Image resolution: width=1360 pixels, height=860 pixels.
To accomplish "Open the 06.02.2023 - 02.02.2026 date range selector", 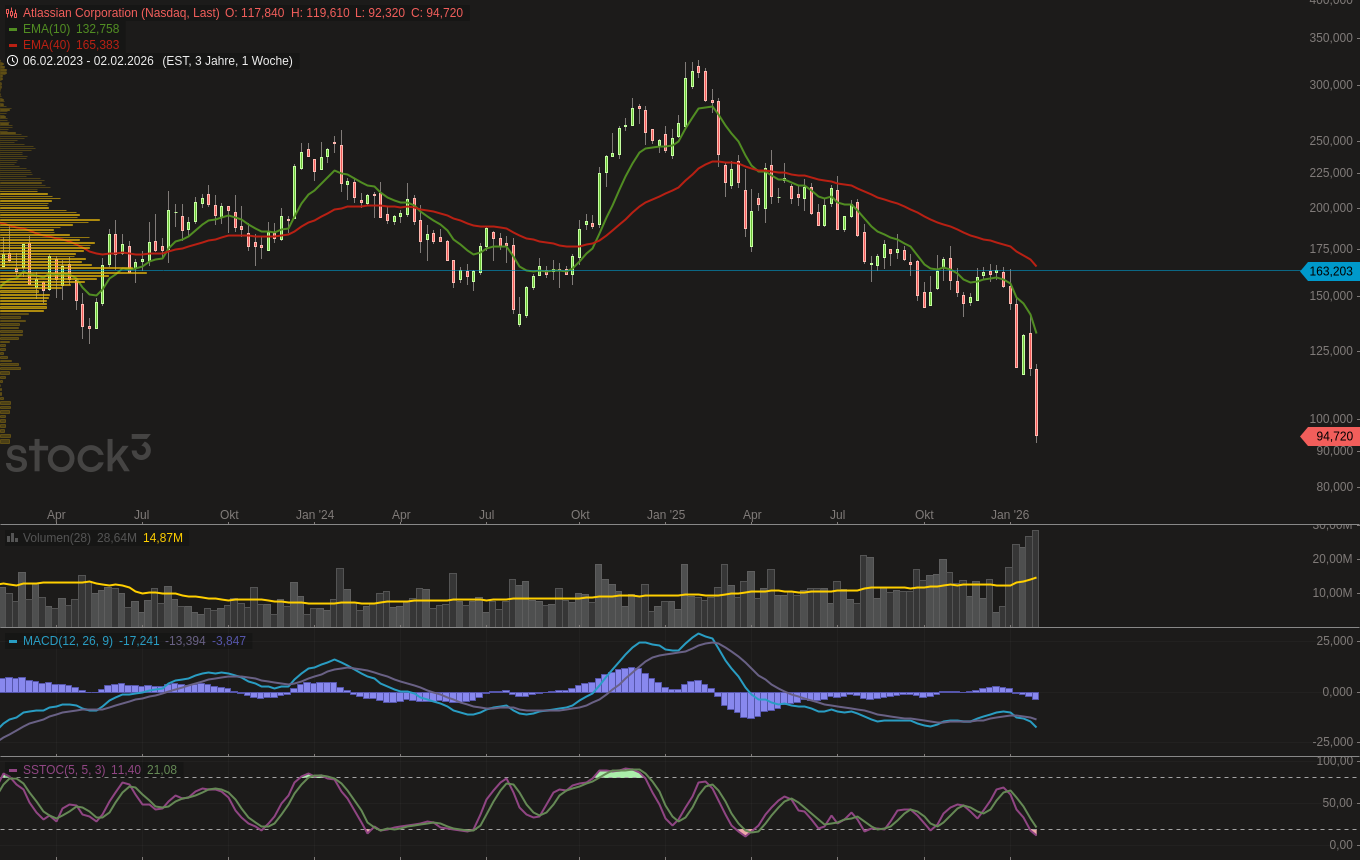I will (88, 61).
